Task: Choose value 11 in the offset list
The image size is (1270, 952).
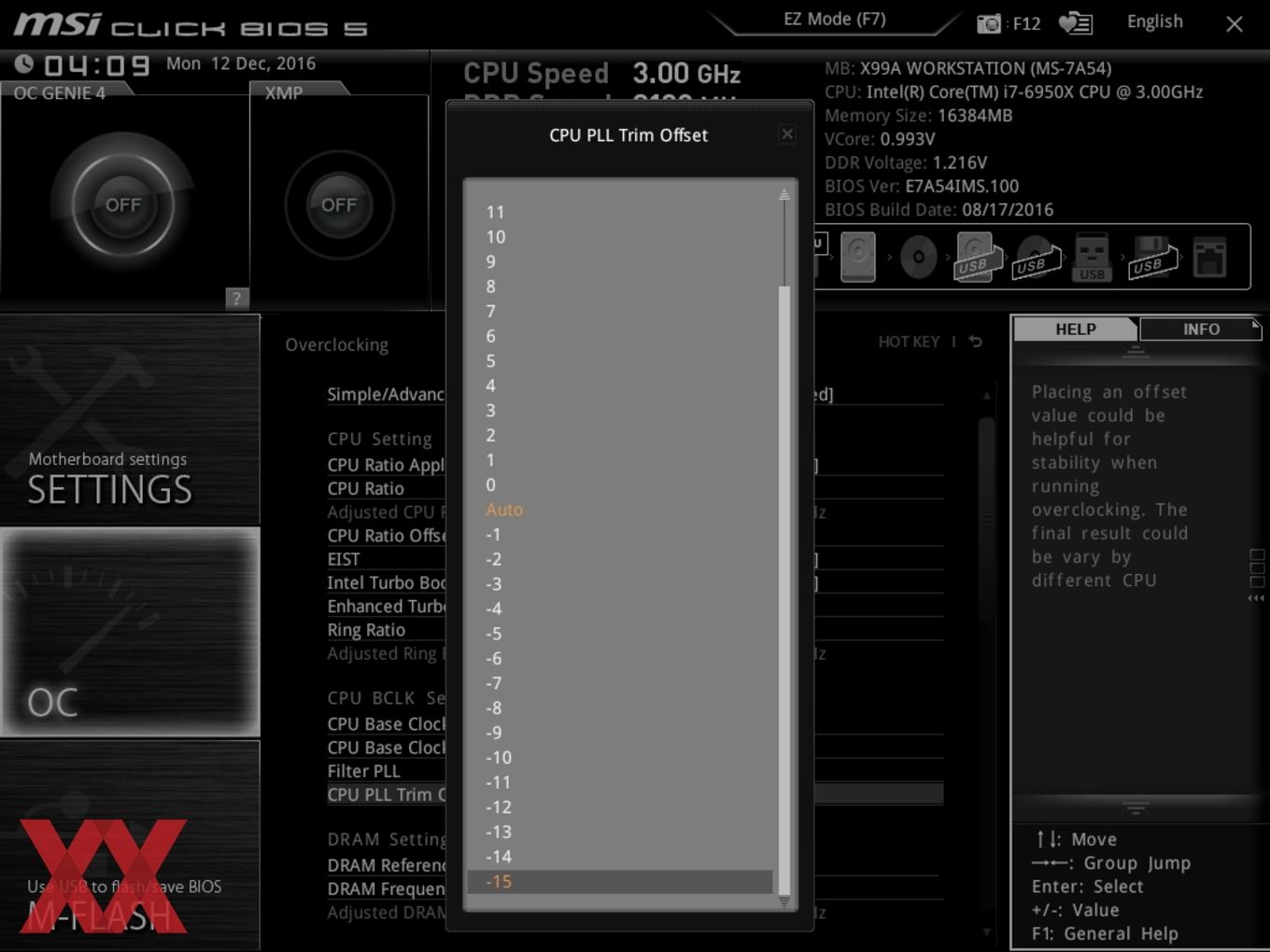Action: tap(619, 212)
